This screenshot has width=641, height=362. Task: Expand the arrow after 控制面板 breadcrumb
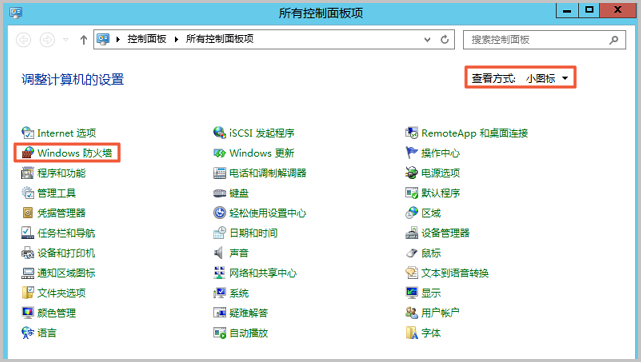(176, 39)
